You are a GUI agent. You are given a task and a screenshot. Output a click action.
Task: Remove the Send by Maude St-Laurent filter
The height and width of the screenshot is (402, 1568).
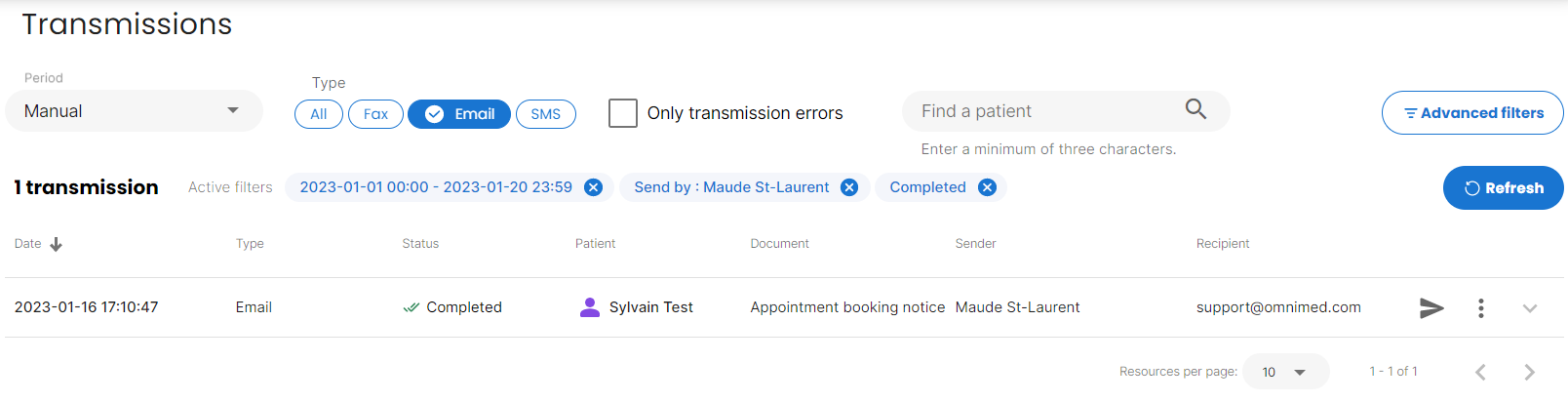coord(849,187)
